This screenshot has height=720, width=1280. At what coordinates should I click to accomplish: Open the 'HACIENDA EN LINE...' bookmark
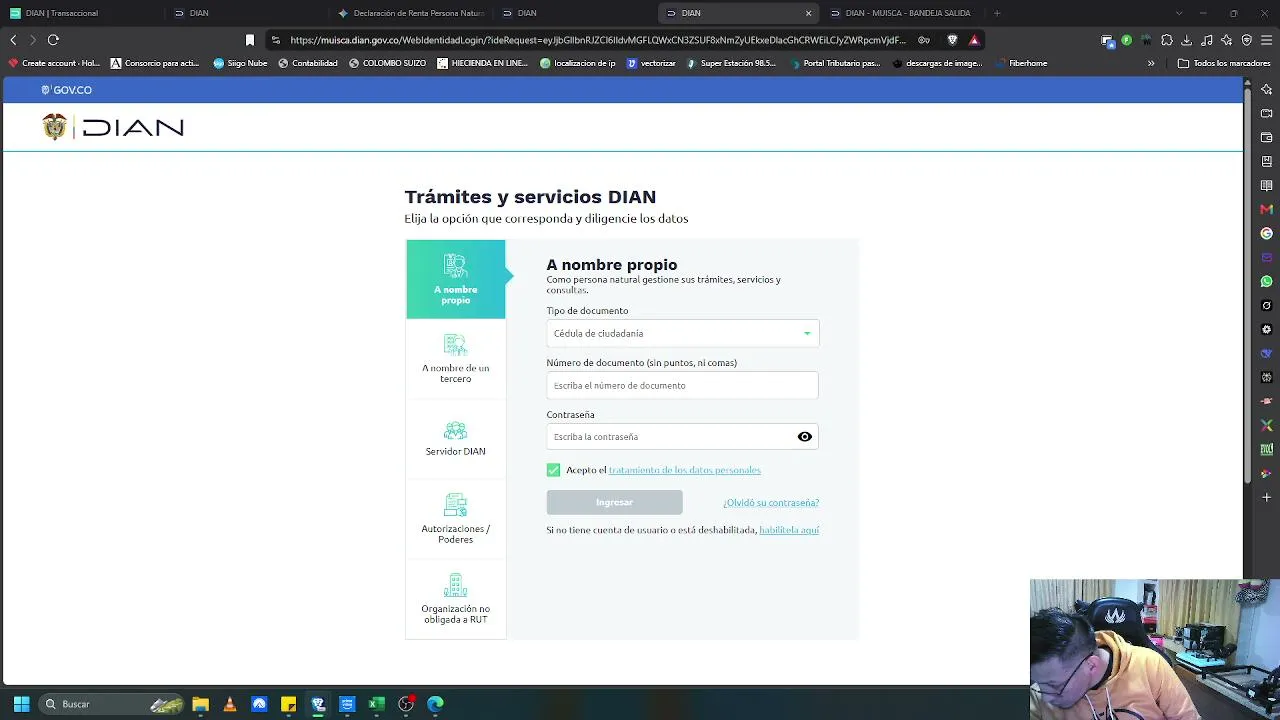(482, 63)
